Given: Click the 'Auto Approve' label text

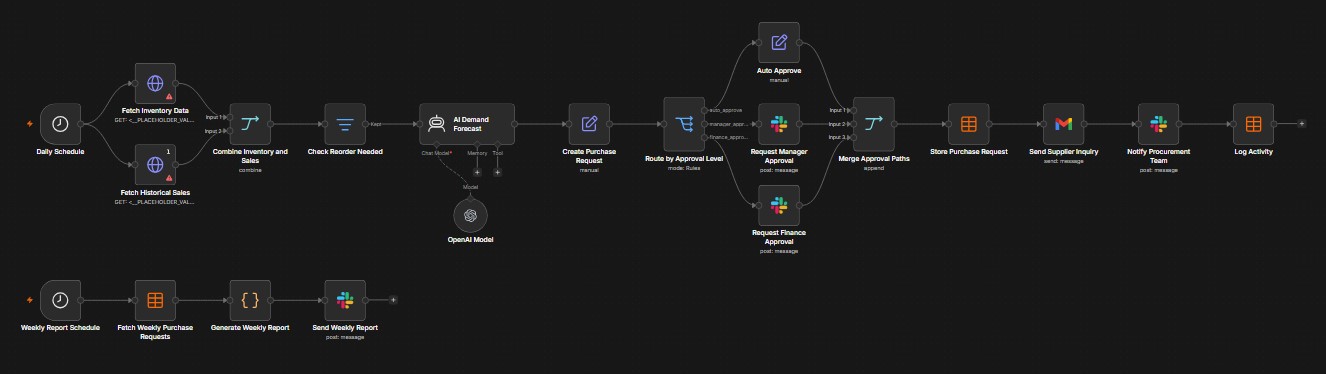Looking at the screenshot, I should tap(779, 71).
